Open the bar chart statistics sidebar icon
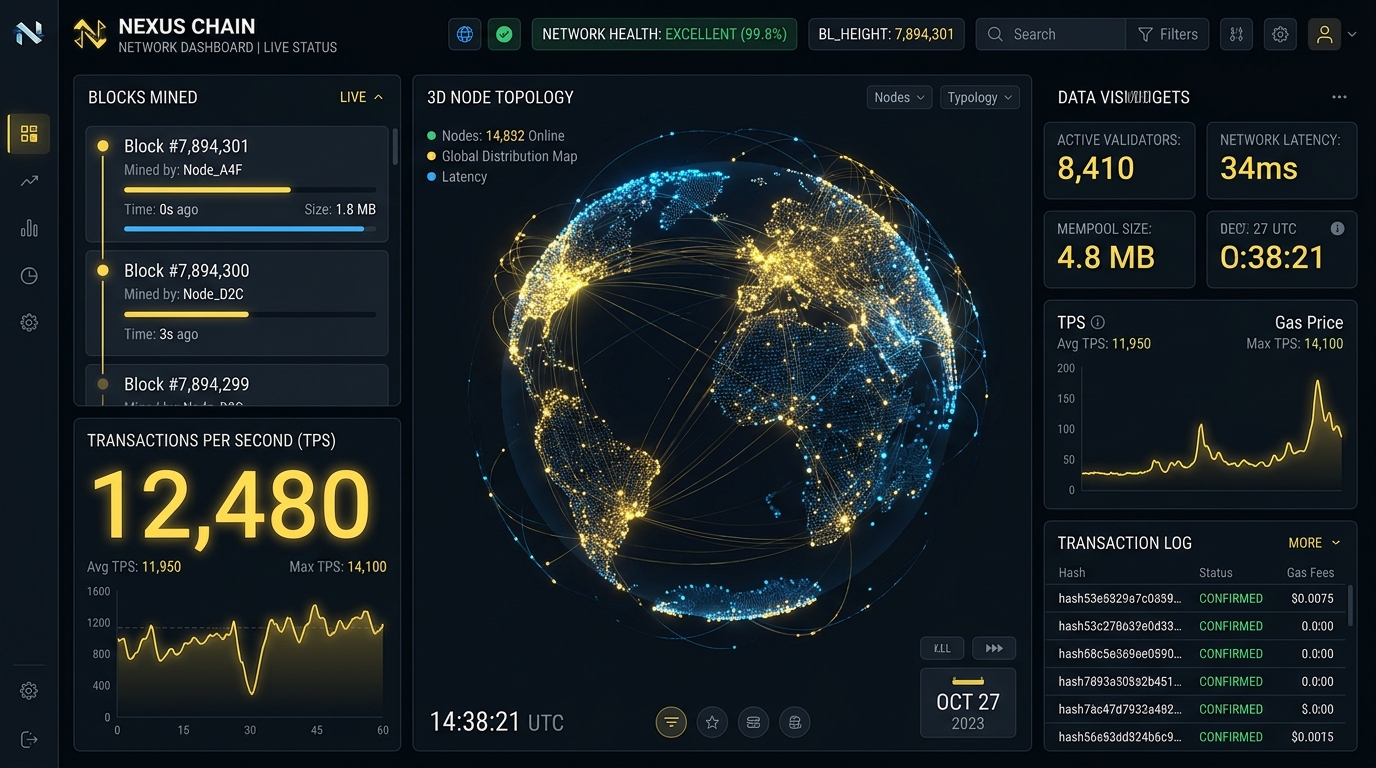This screenshot has width=1376, height=768. 29,228
